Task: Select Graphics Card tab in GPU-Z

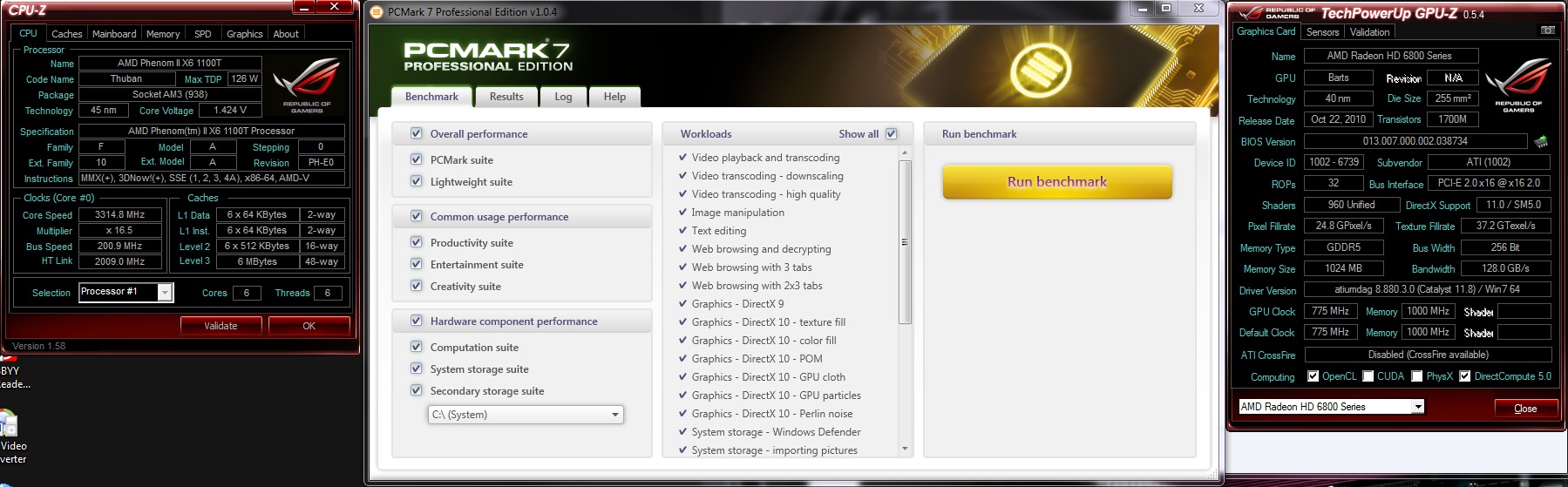Action: click(x=1266, y=31)
